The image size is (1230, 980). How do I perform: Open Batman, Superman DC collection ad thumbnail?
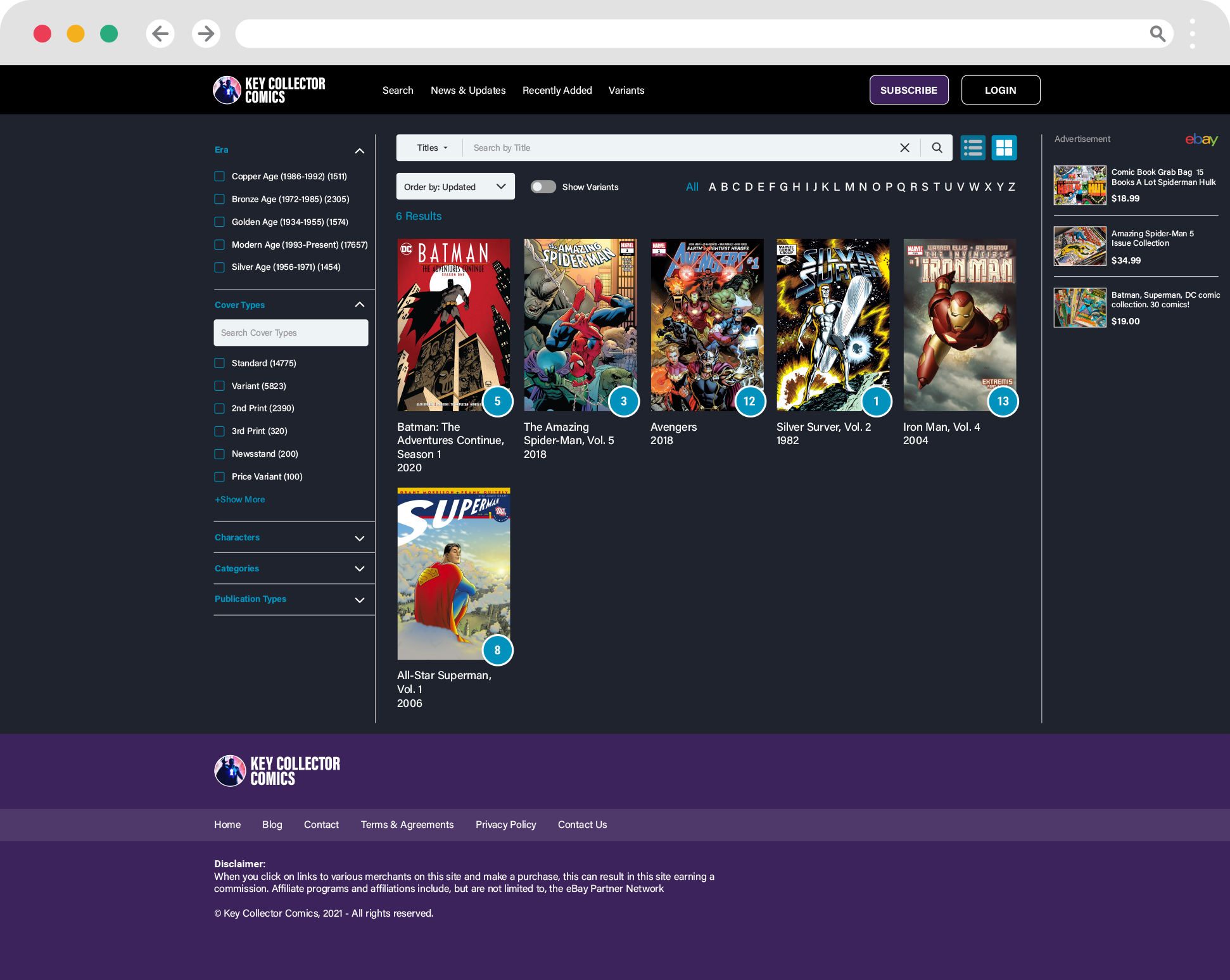pyautogui.click(x=1080, y=308)
